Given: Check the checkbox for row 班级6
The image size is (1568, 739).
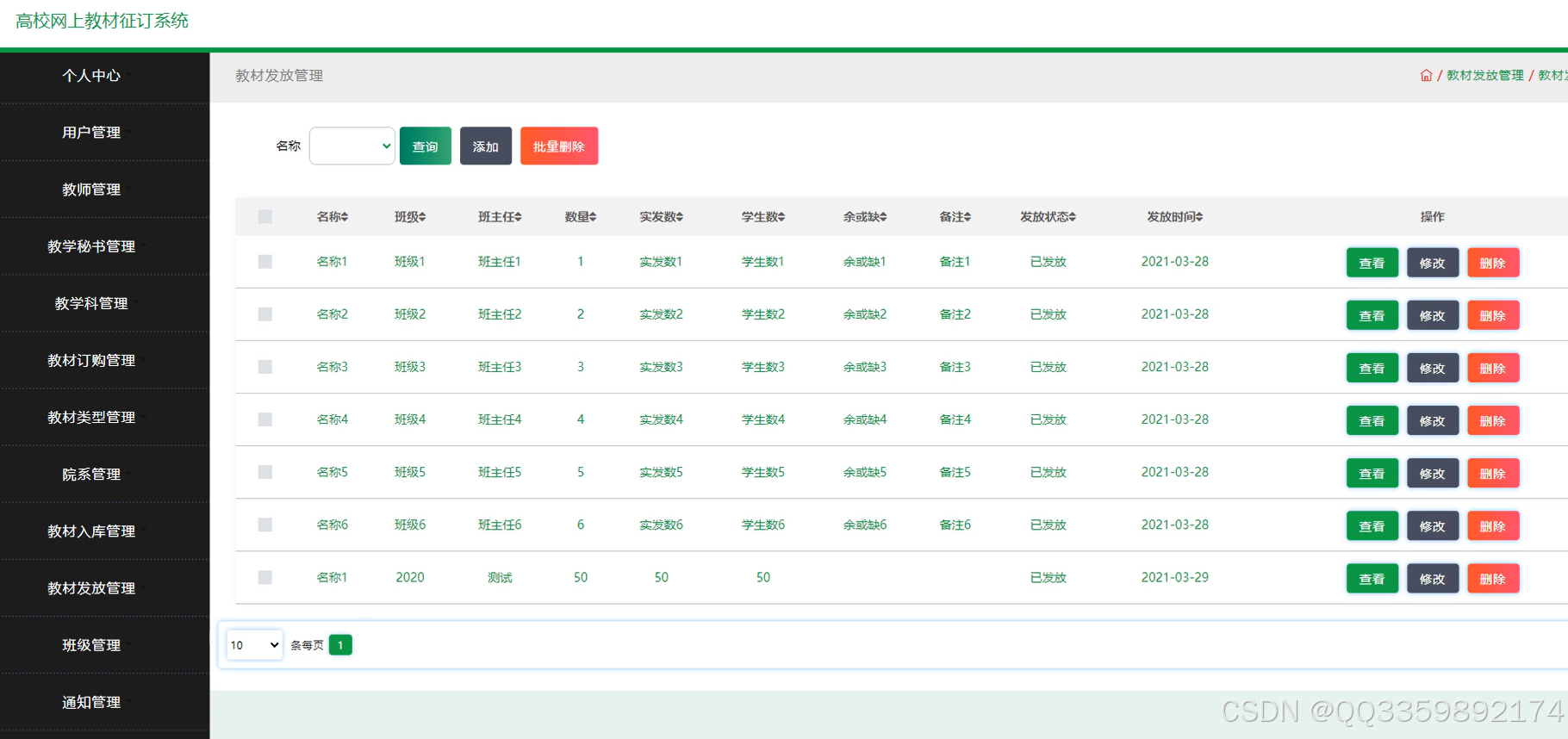Looking at the screenshot, I should [265, 525].
